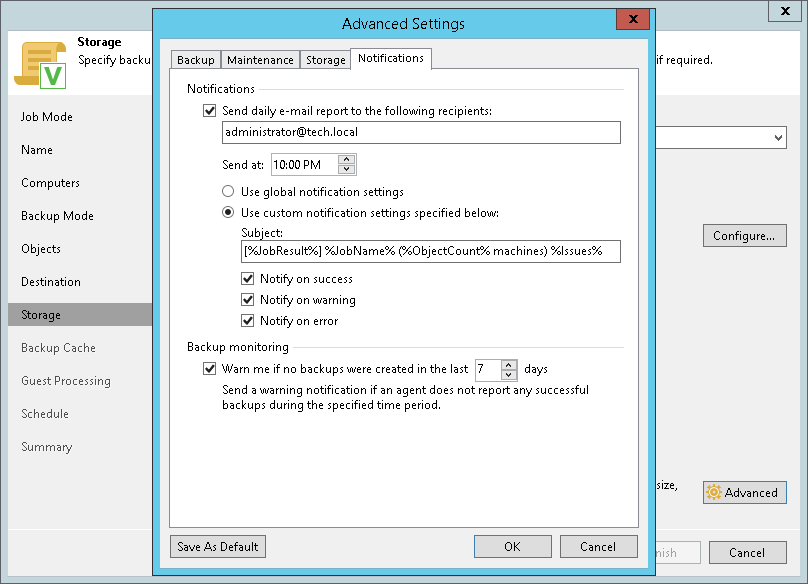808x584 pixels.
Task: Close the Advanced Settings dialog
Action: (632, 22)
